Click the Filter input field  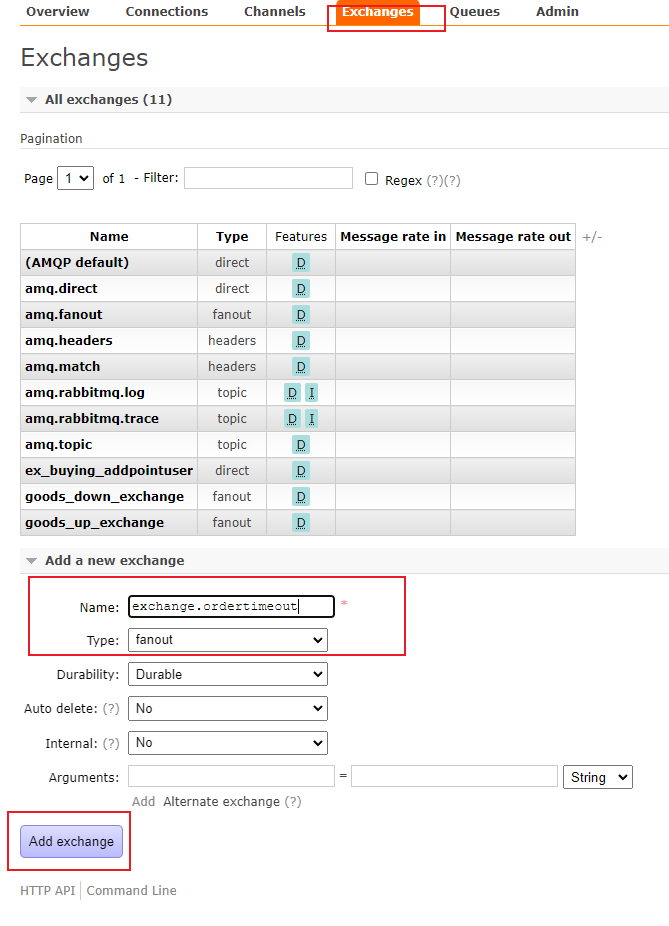pyautogui.click(x=268, y=178)
